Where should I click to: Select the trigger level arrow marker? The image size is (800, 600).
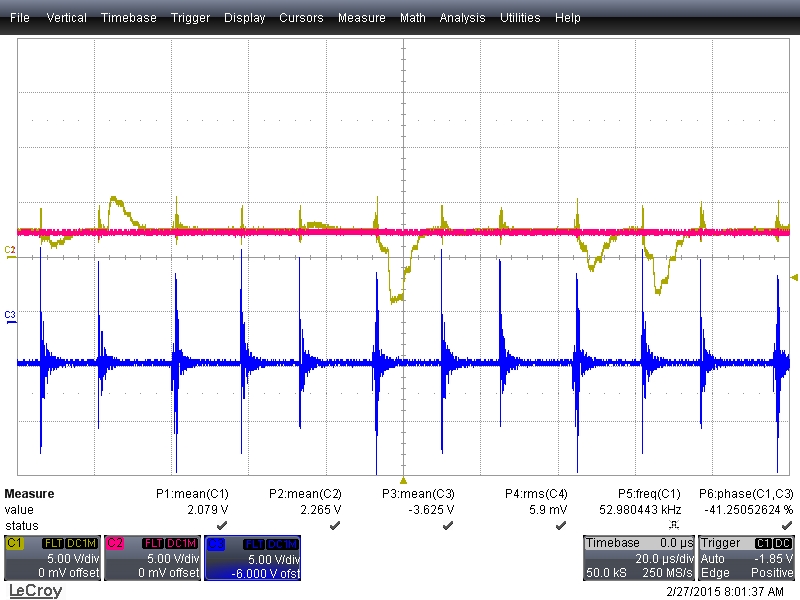794,278
